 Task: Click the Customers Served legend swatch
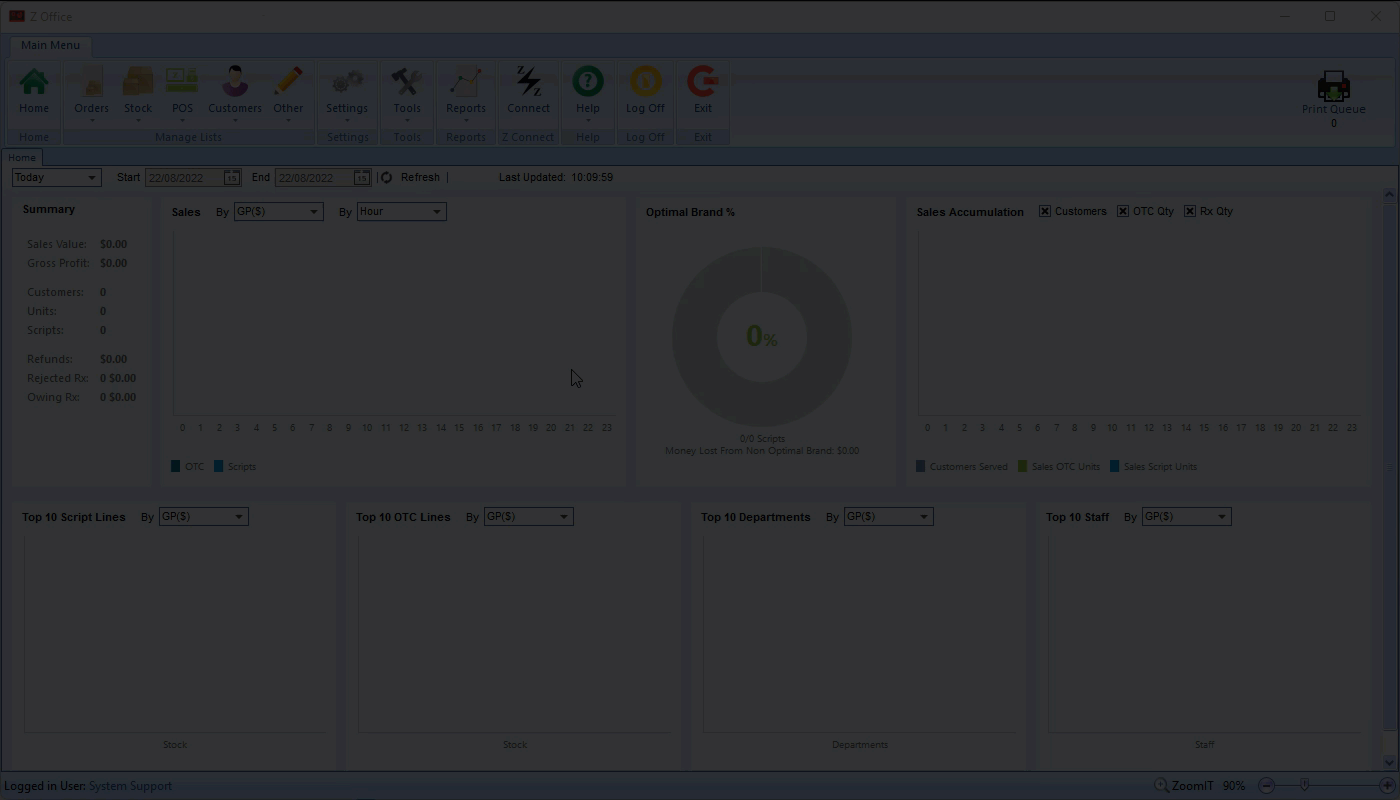pyautogui.click(x=921, y=466)
